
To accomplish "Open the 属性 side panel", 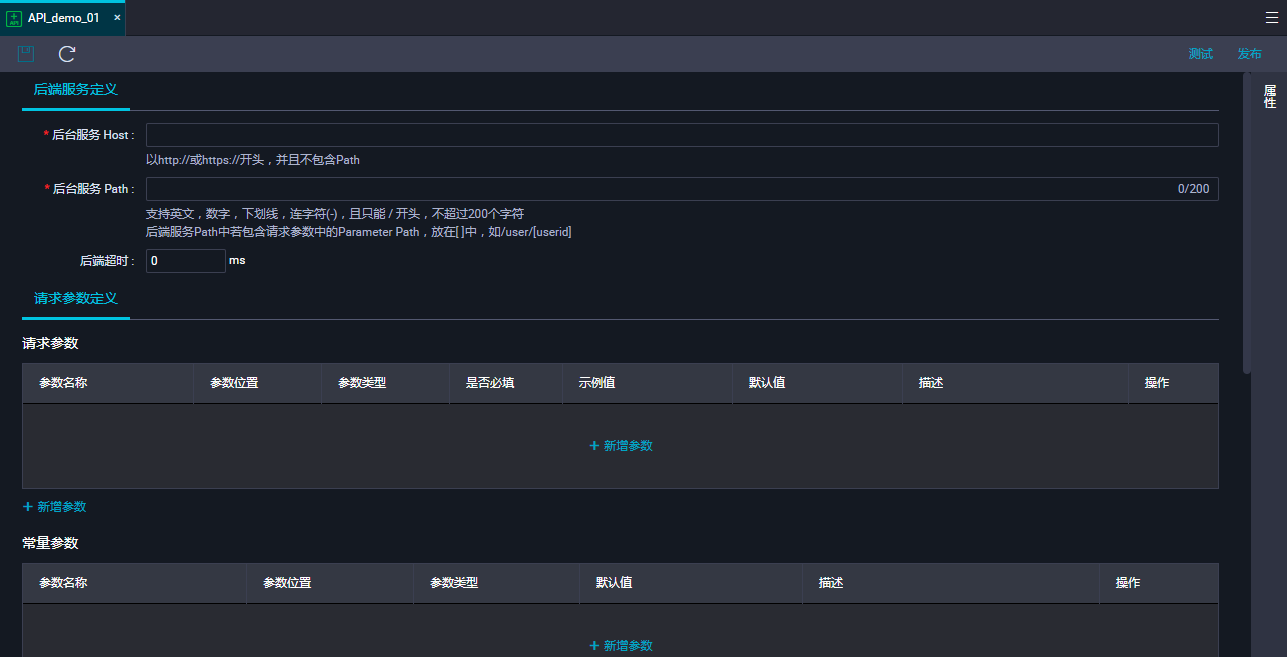I will click(1270, 96).
